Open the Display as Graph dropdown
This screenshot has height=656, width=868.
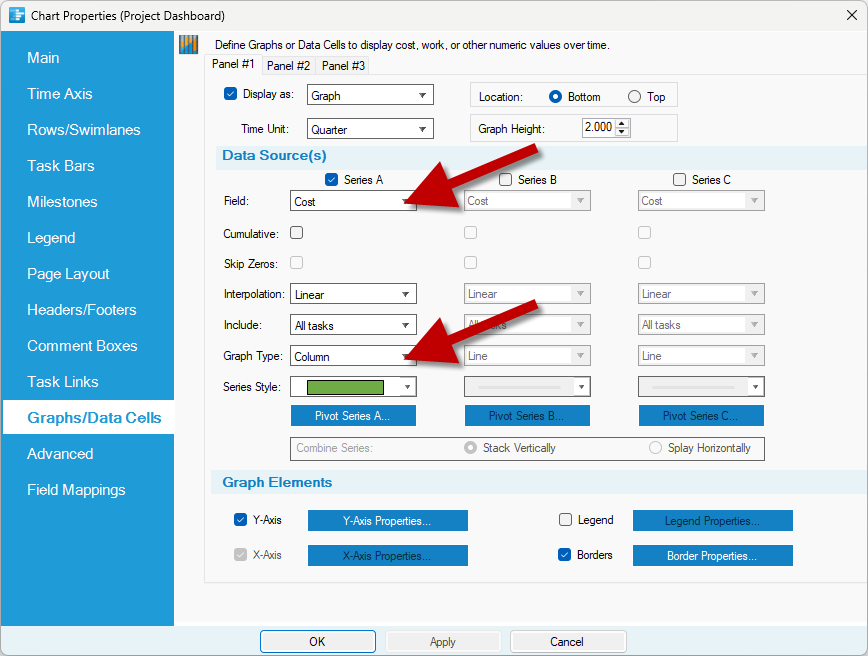click(x=370, y=95)
